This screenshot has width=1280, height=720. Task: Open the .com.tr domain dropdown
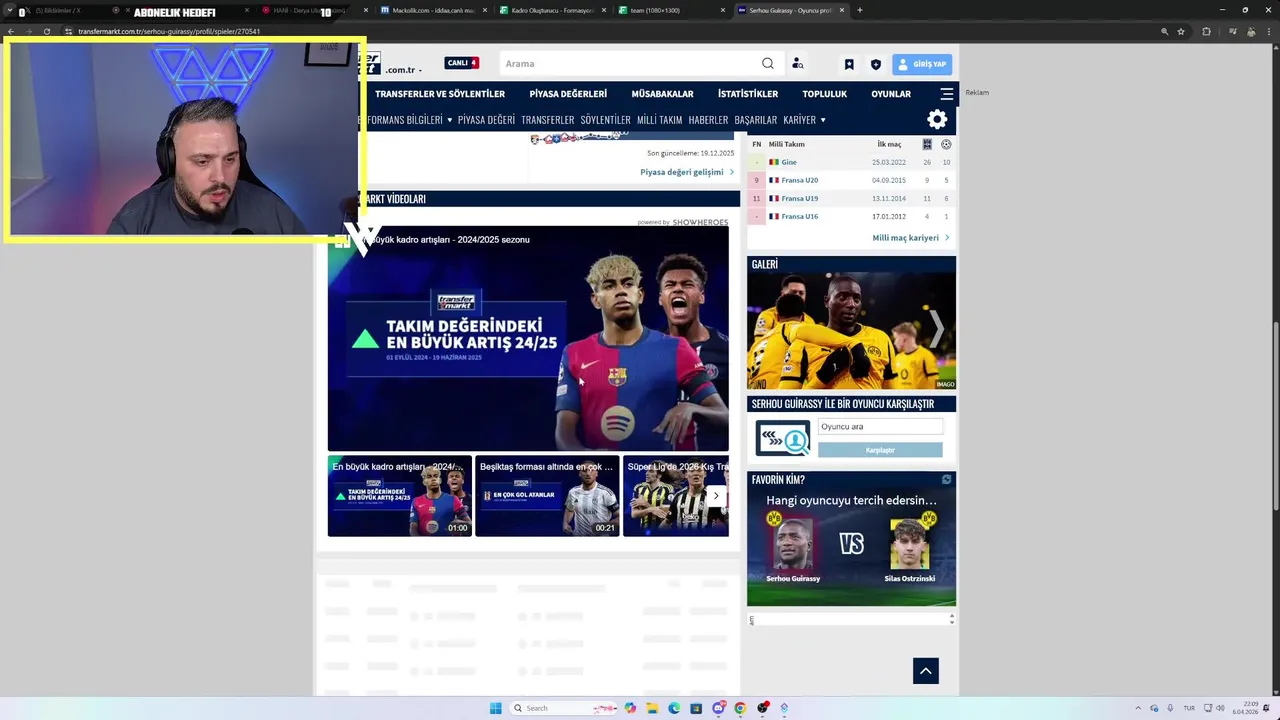[404, 70]
